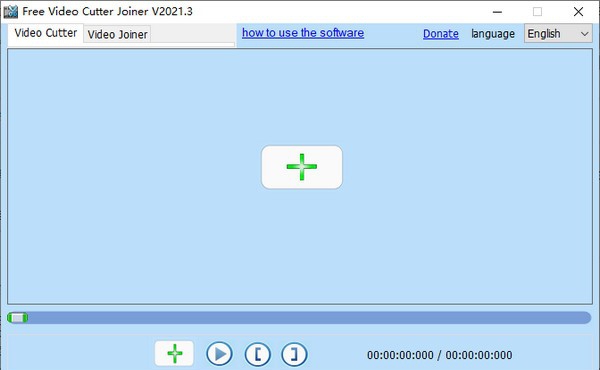Click the blue timeline progress bar

tap(299, 318)
